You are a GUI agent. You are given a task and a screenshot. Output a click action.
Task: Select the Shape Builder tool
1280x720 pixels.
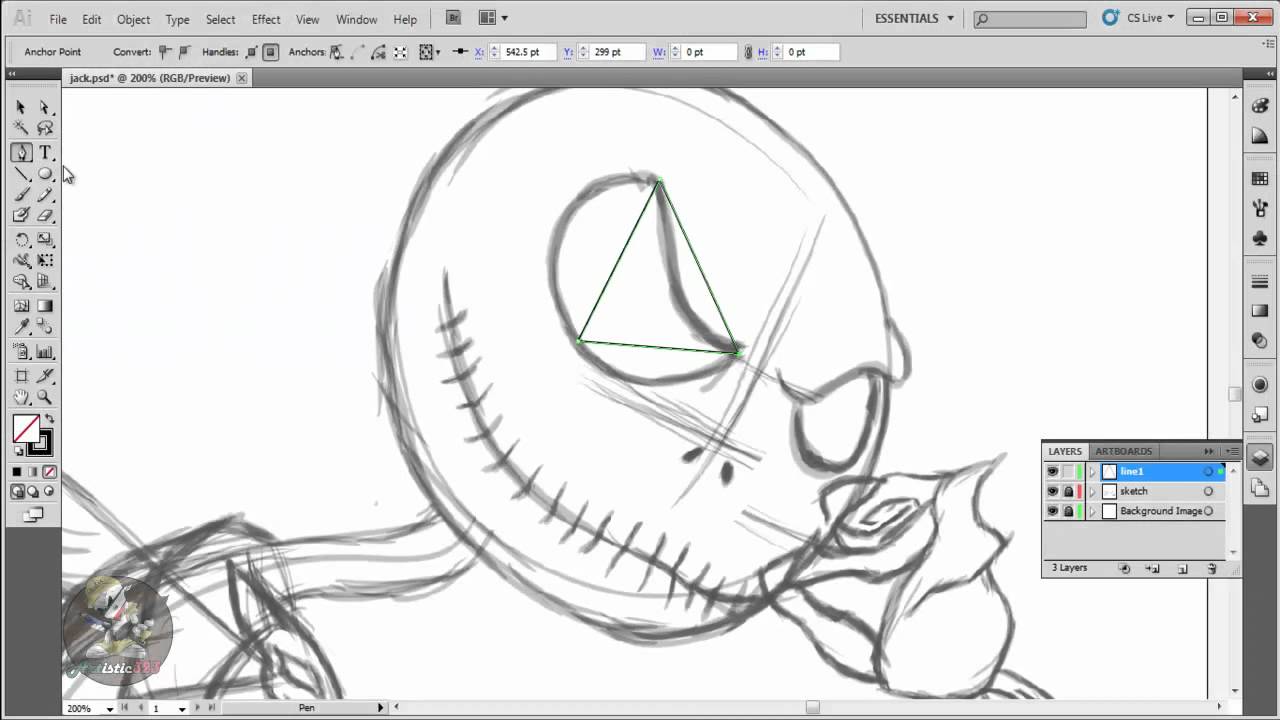point(21,282)
